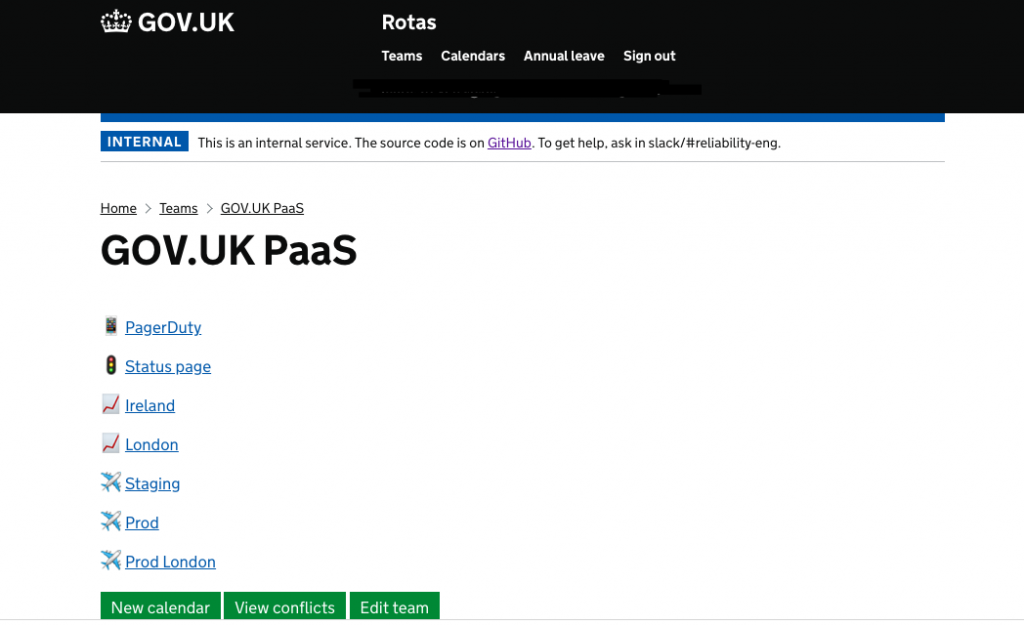
Task: Click the chart icon next to London
Action: coord(110,443)
